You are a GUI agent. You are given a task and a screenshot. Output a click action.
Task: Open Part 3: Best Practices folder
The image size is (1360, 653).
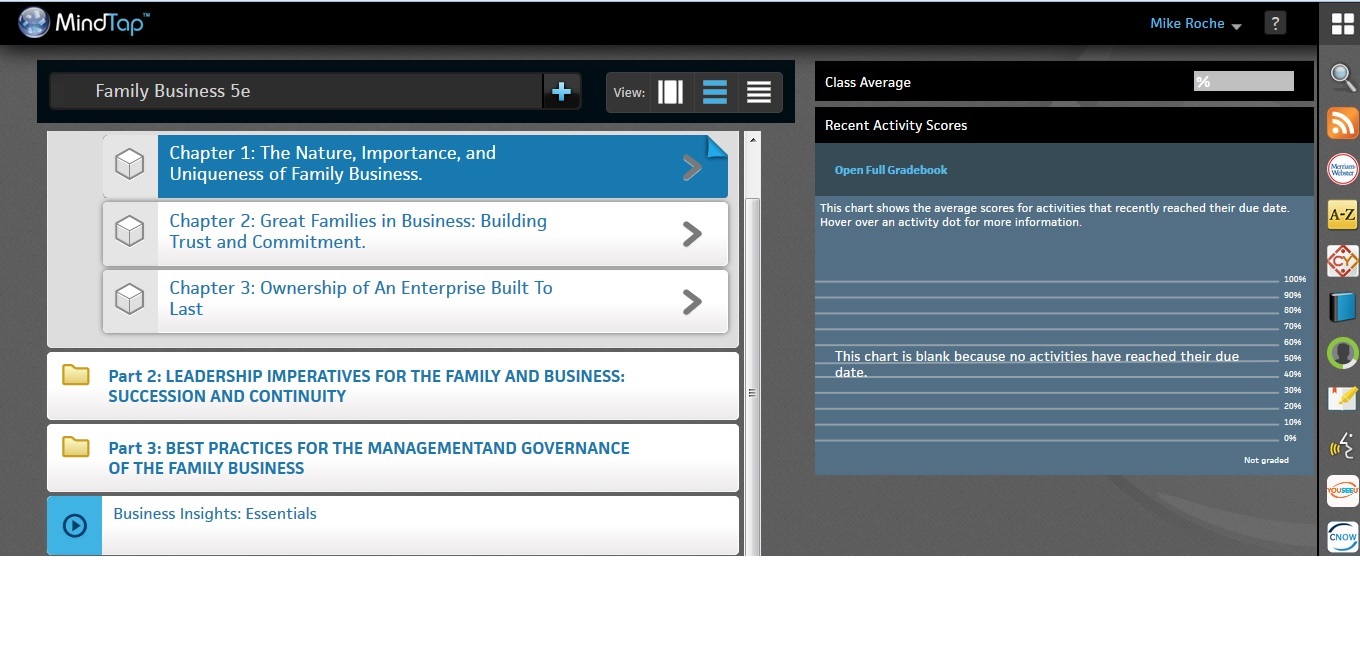pos(368,458)
